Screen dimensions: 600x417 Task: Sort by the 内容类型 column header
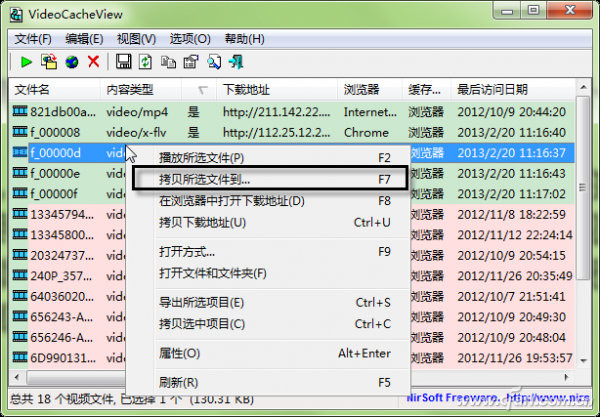(141, 90)
